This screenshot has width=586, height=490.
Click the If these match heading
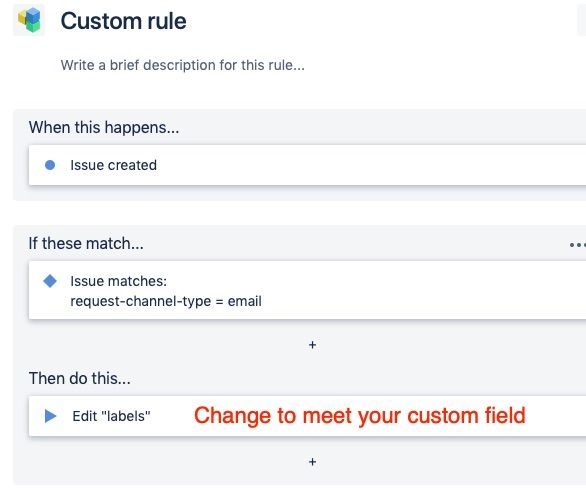click(86, 243)
